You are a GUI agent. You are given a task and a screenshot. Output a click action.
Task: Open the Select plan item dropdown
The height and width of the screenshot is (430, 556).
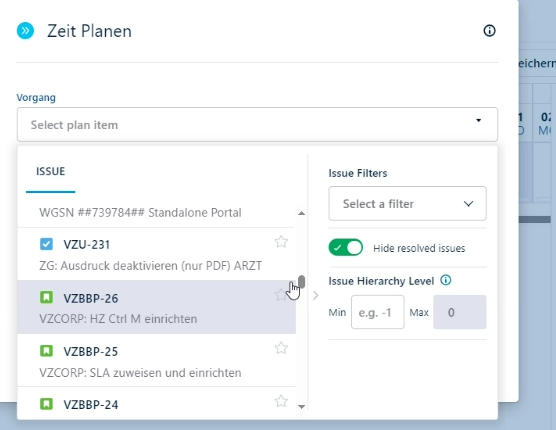click(x=257, y=124)
